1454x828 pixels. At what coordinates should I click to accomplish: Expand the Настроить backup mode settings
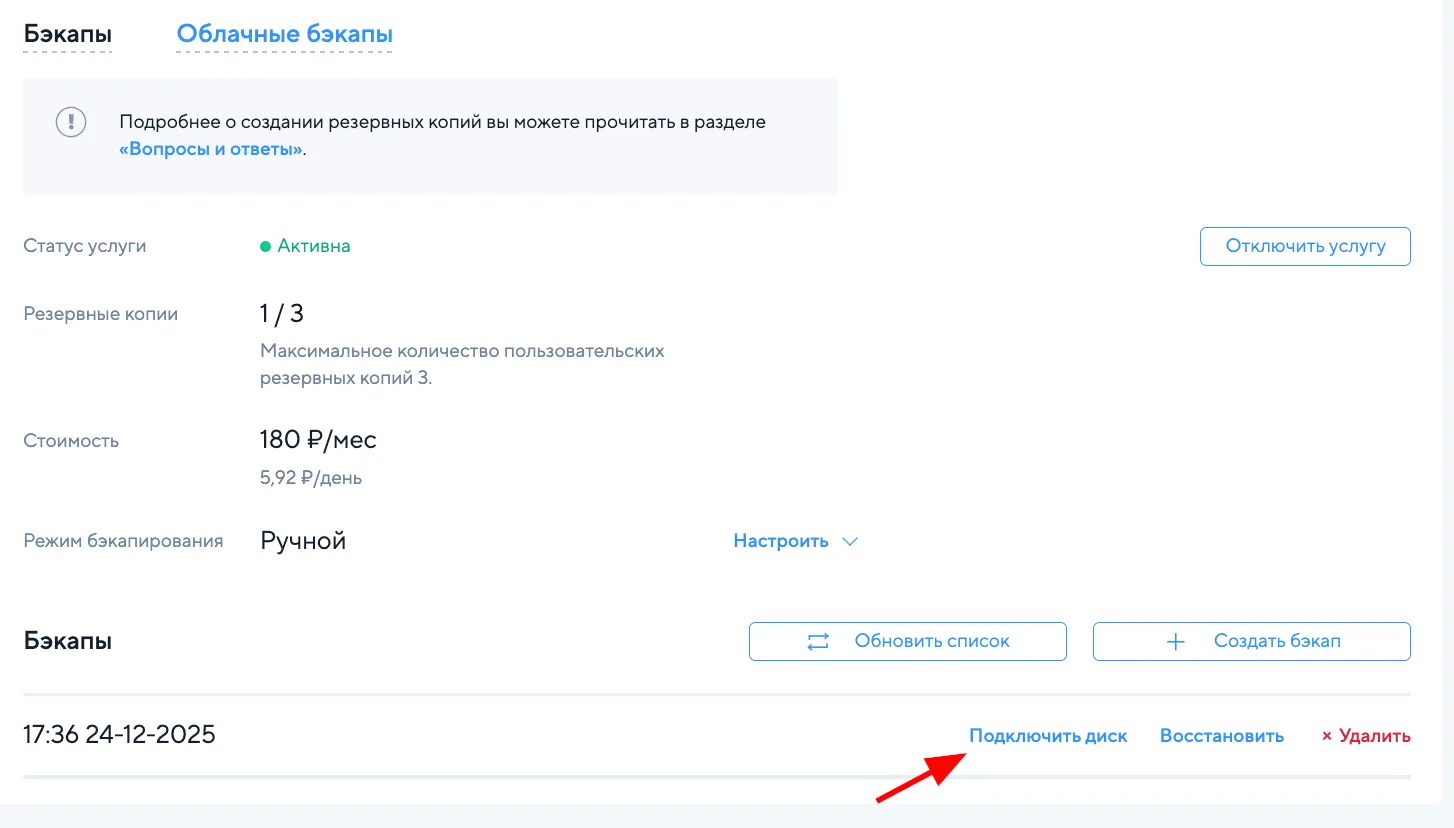[x=781, y=541]
